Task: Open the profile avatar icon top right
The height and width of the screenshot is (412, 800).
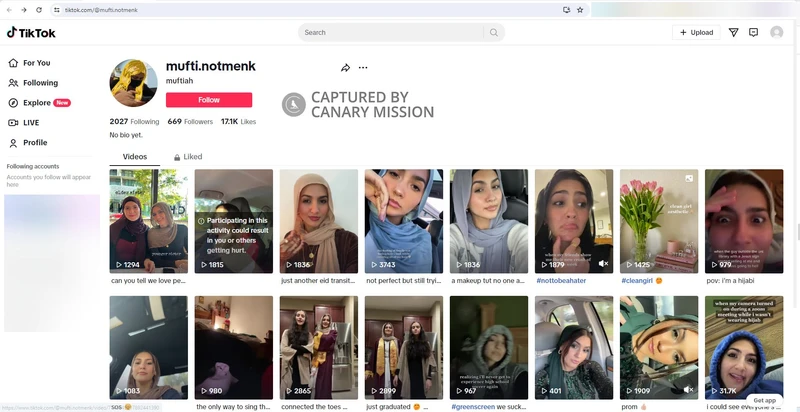Action: tap(777, 32)
